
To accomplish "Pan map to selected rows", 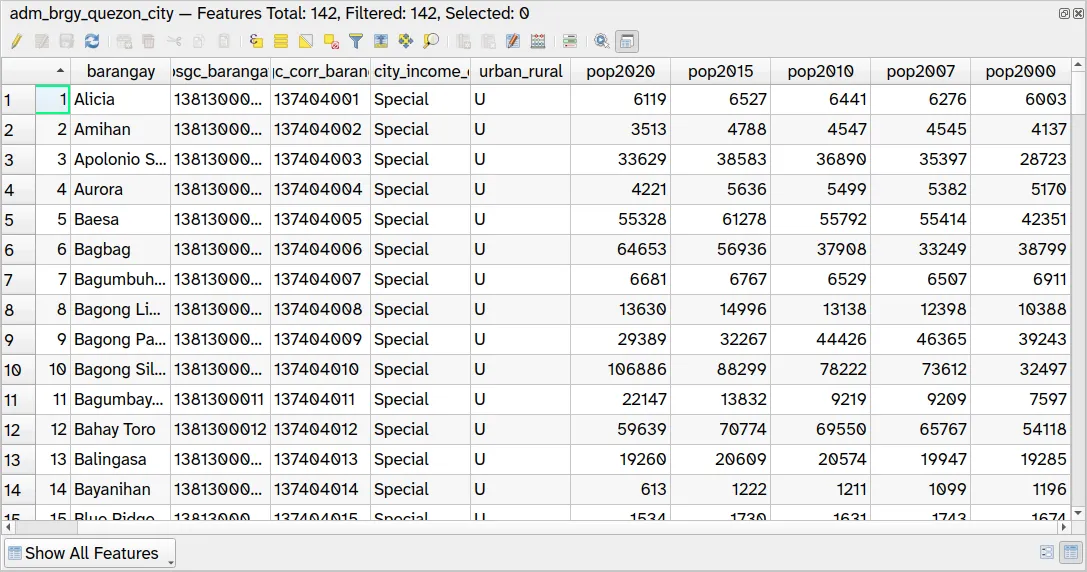I will coord(406,41).
